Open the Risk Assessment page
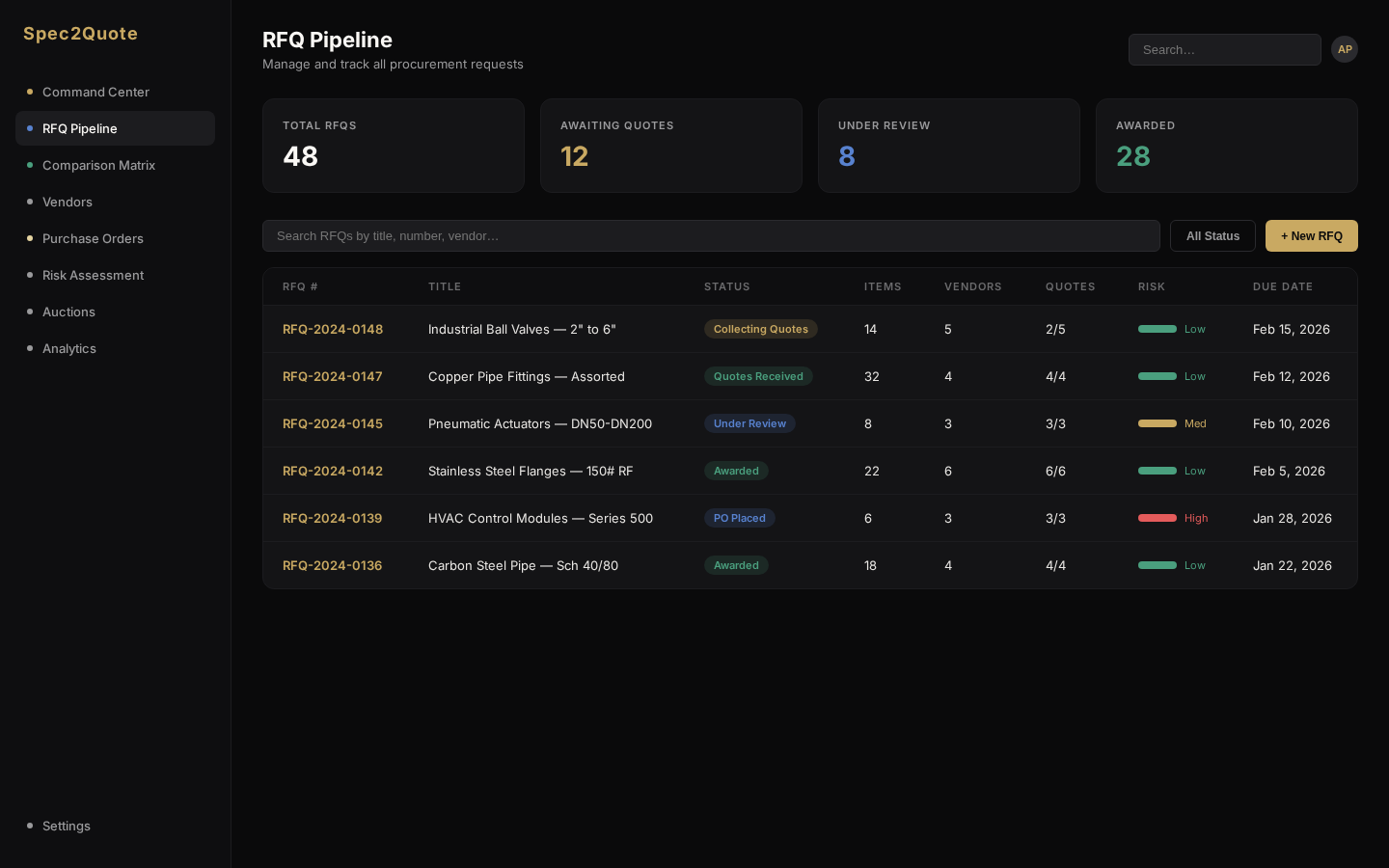 [x=93, y=275]
